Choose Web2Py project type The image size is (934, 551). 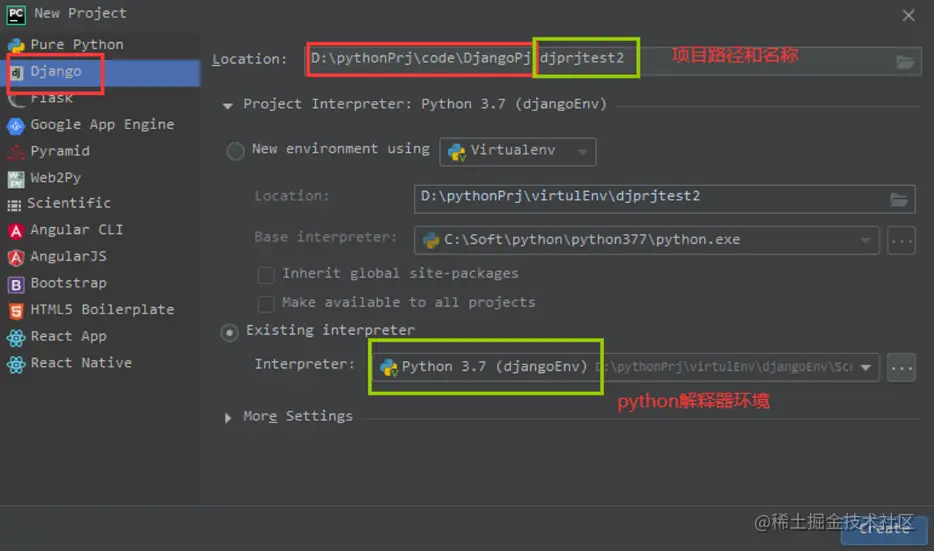click(100, 178)
